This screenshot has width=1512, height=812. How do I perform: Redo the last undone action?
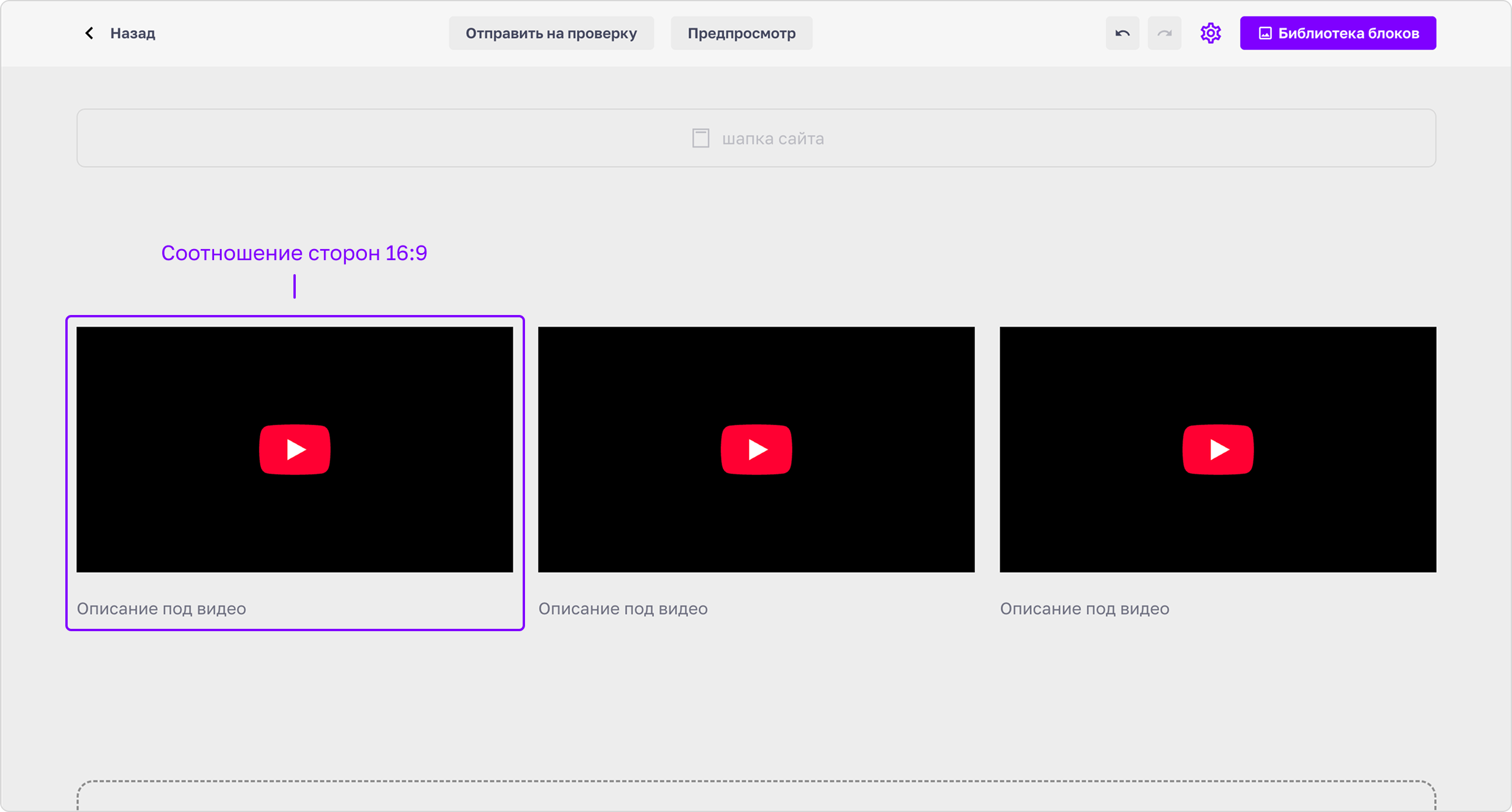click(1164, 33)
